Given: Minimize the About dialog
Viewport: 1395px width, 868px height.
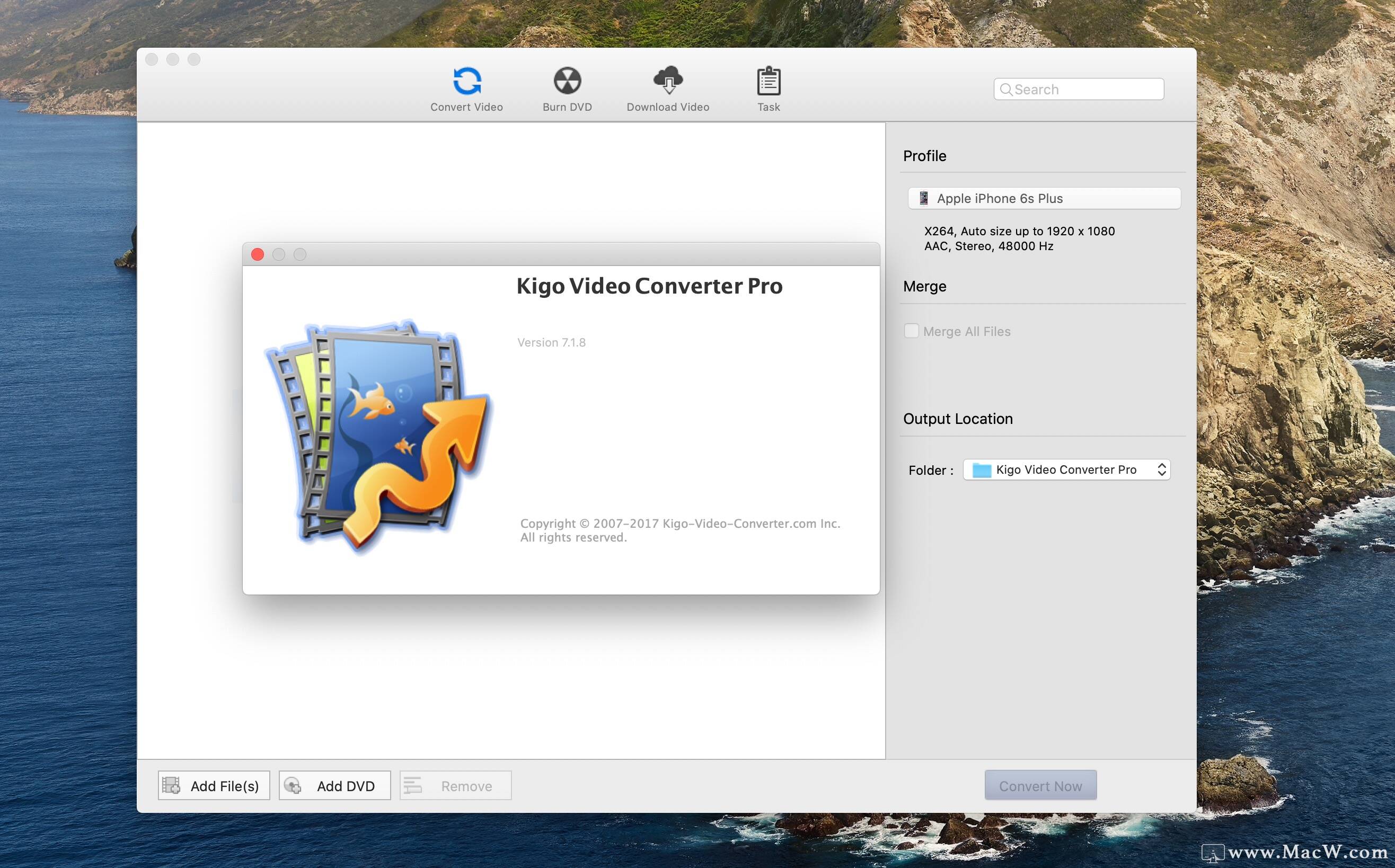Looking at the screenshot, I should coord(278,254).
